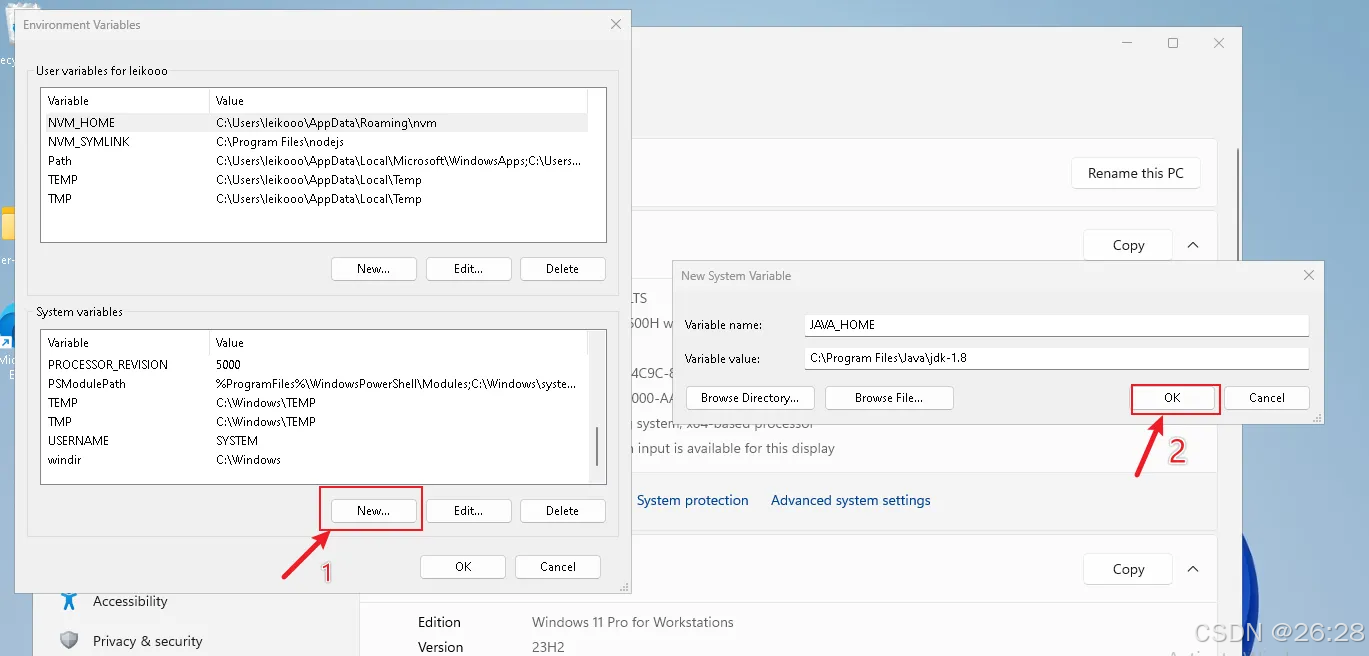
Task: Maximize the Settings window
Action: [1173, 43]
